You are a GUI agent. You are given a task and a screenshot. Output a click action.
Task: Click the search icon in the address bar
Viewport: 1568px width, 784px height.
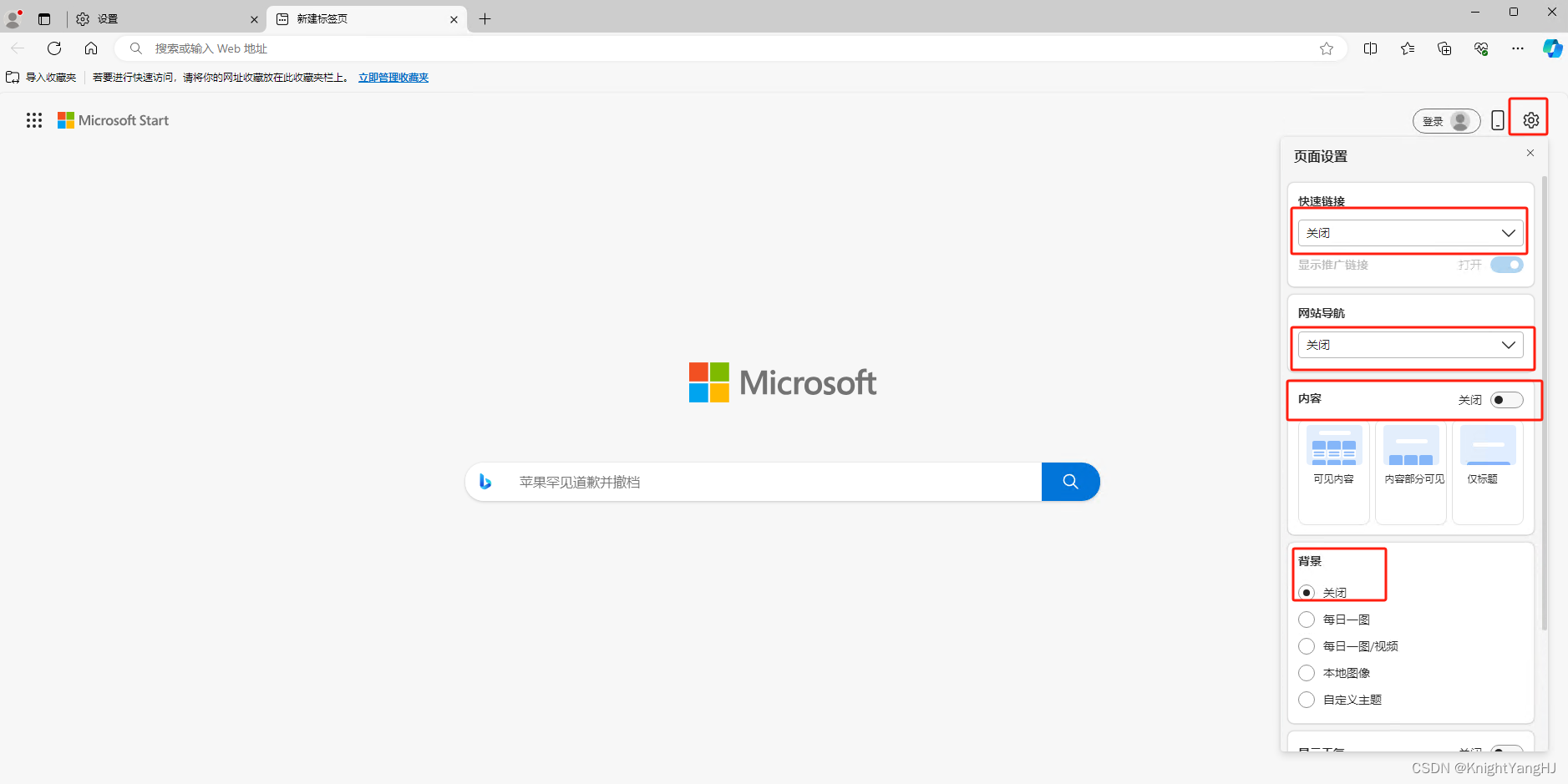coord(136,48)
